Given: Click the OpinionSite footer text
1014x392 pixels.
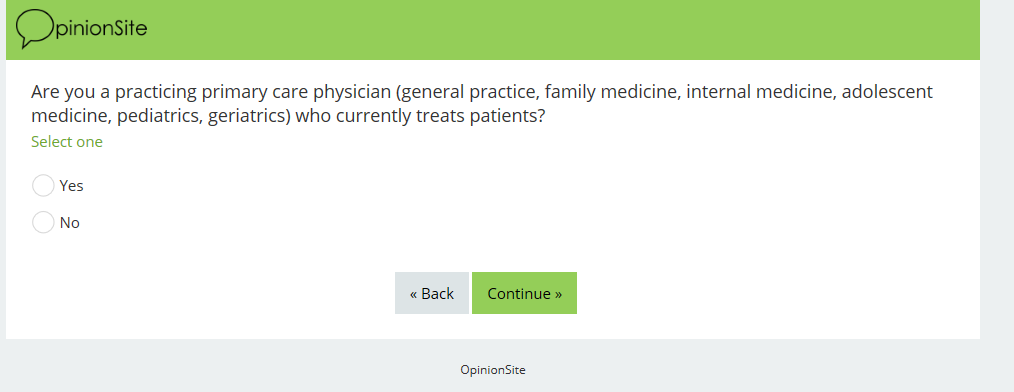Looking at the screenshot, I should click(493, 370).
